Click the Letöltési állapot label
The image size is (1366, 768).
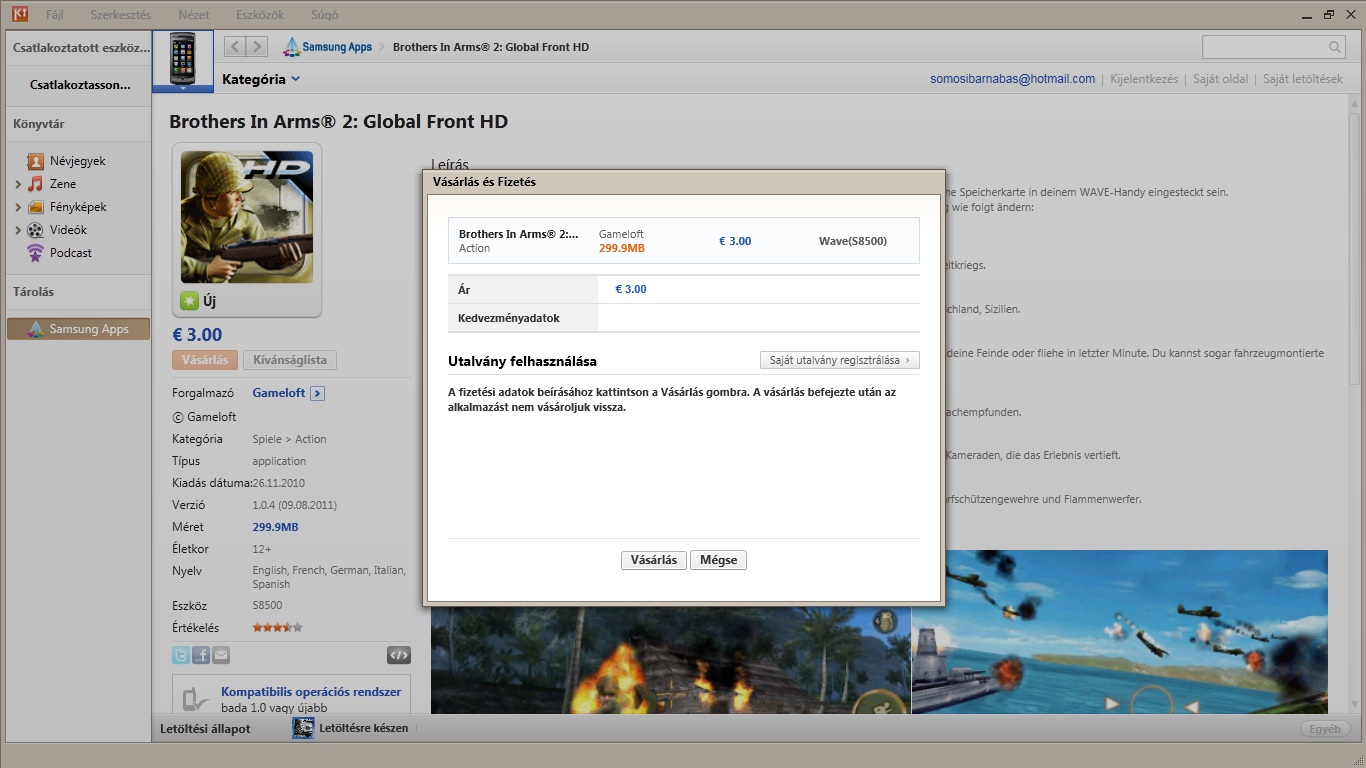point(205,729)
